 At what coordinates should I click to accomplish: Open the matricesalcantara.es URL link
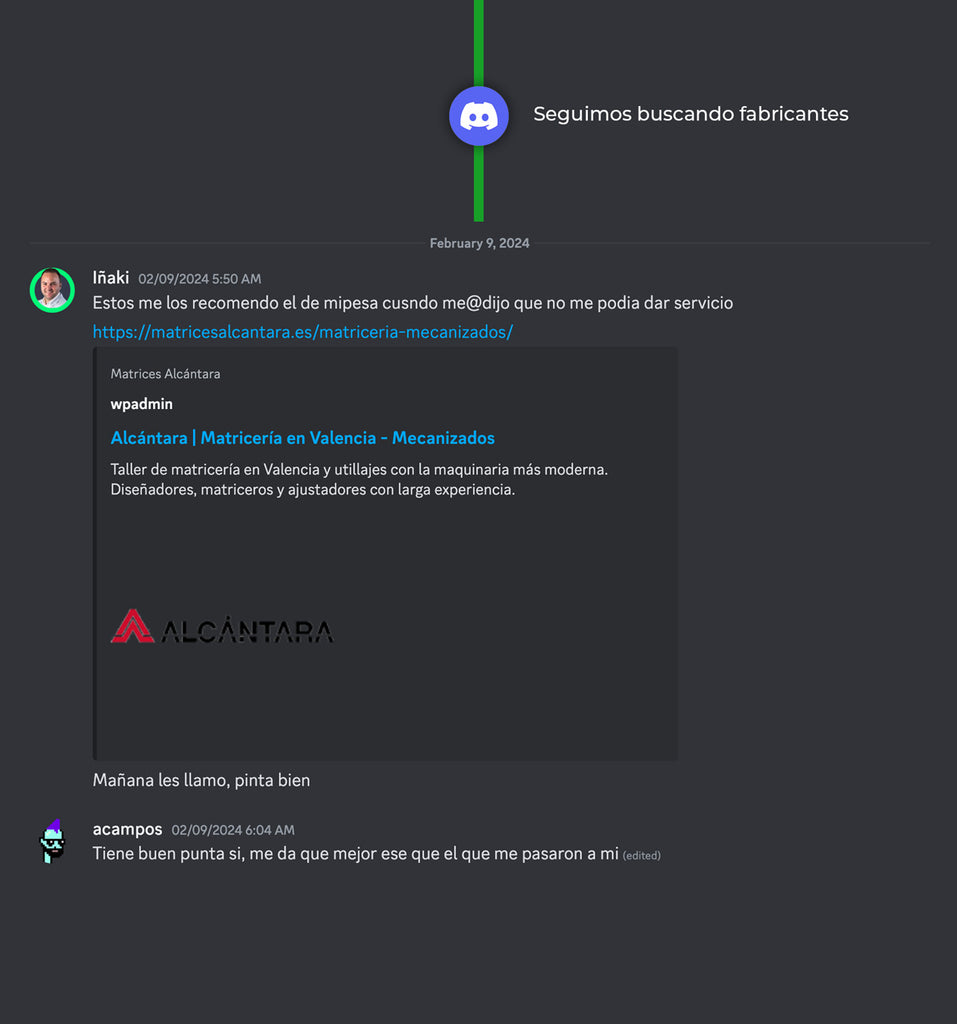(x=302, y=332)
